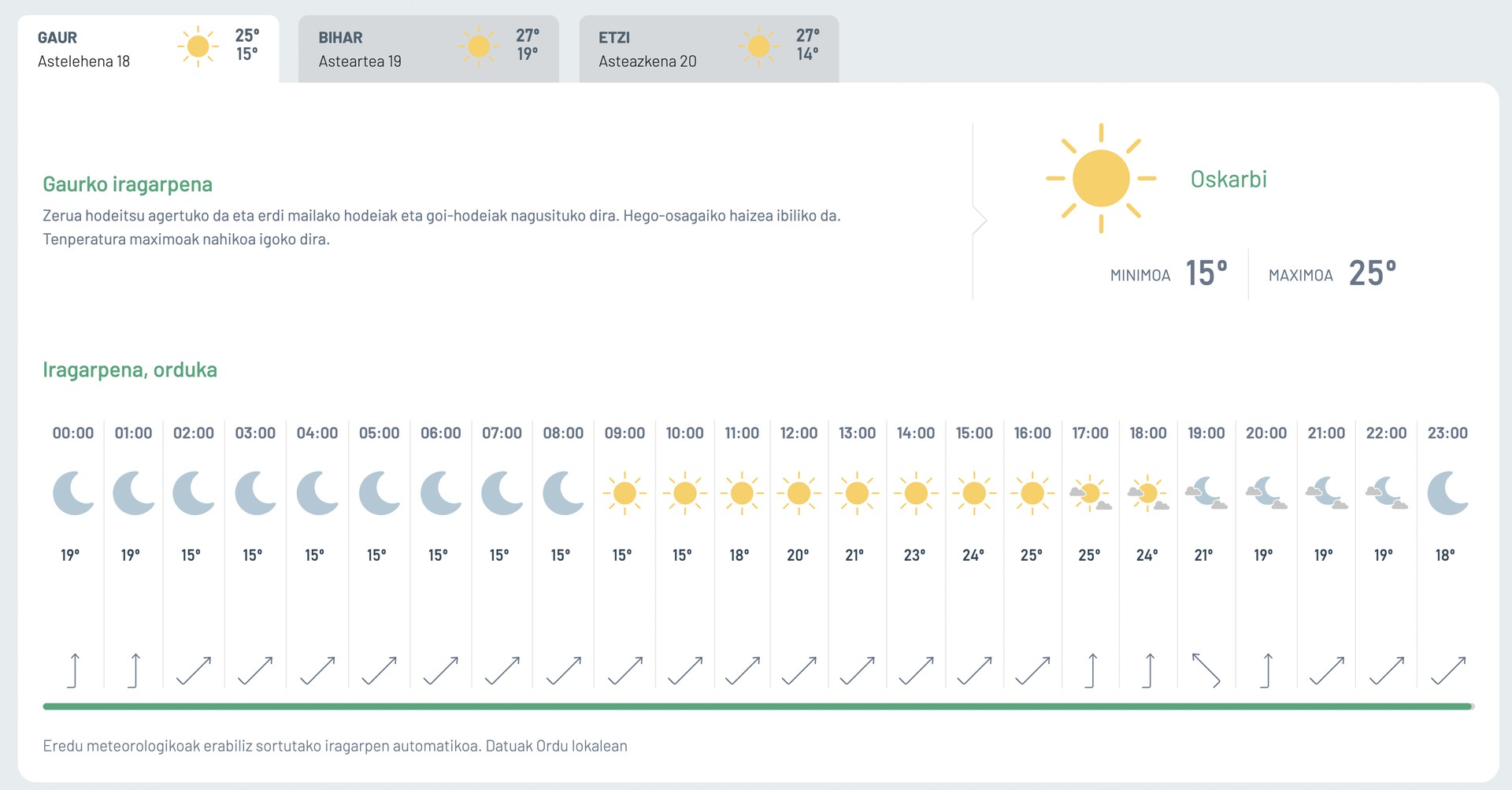Click the 23° temperature at 14:00
Screen dimensions: 1512x790
pyautogui.click(x=915, y=555)
